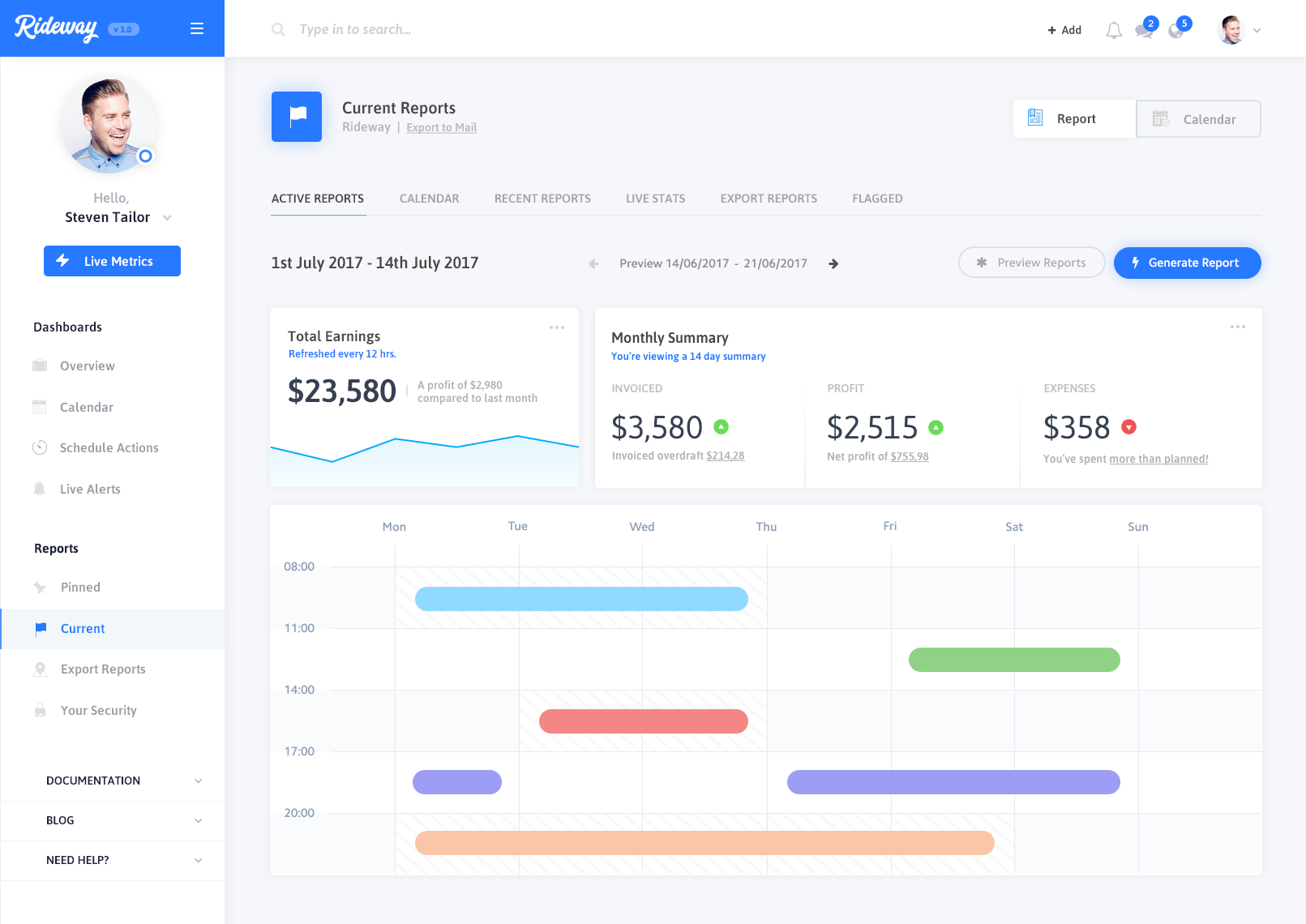This screenshot has height=924, width=1306.
Task: Click the search input field
Action: (x=486, y=30)
